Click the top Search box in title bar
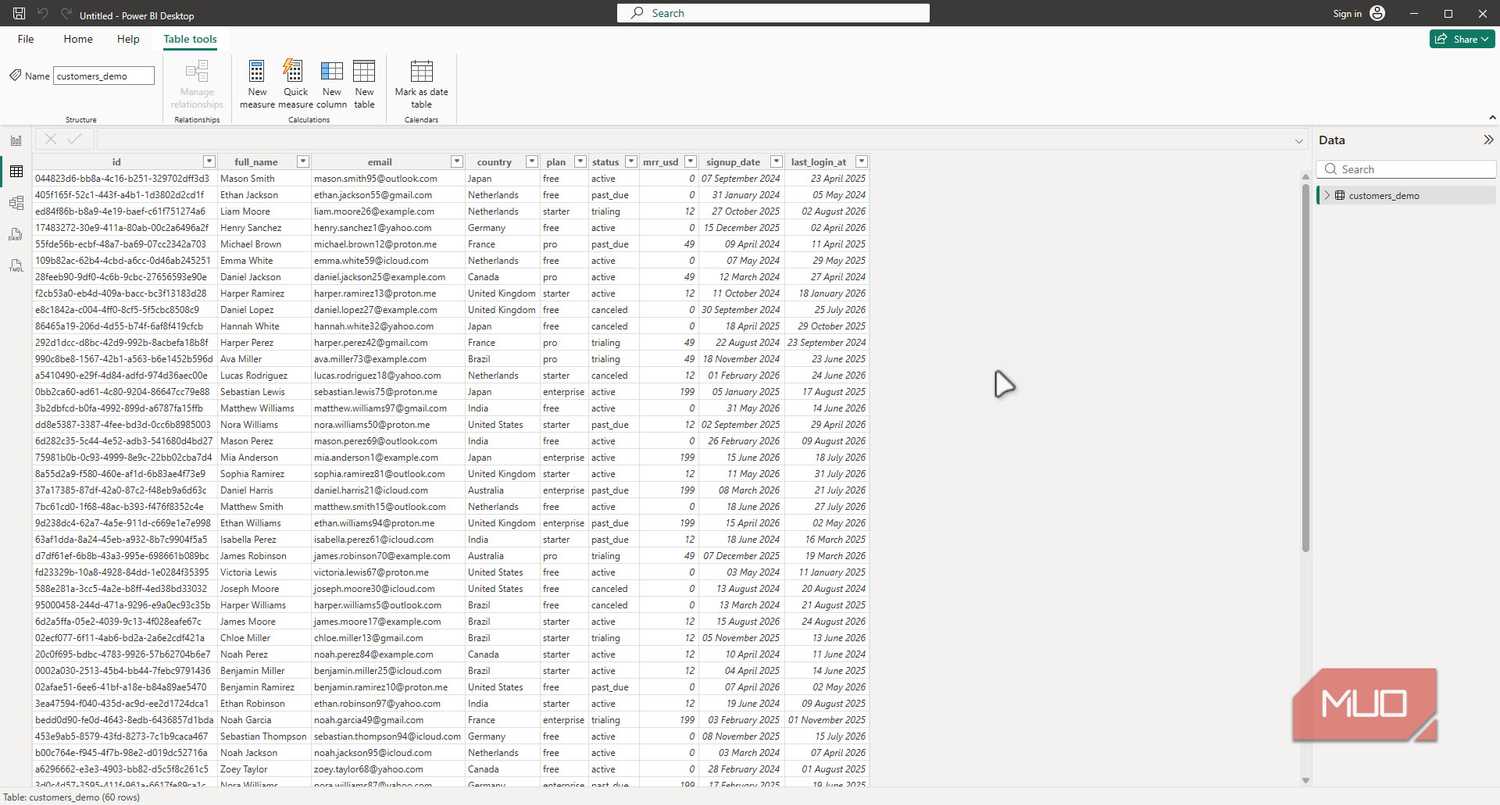1500x805 pixels. [x=774, y=13]
